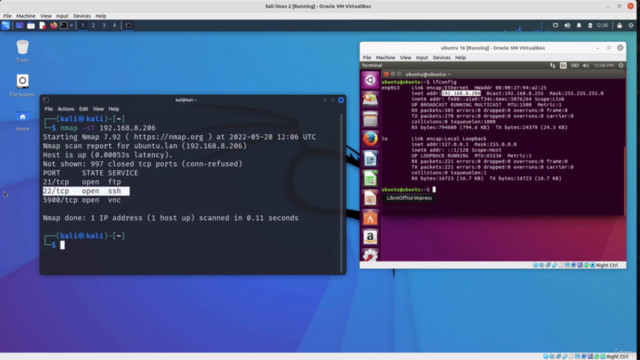Launch LibreOffice Impress from Ubuntu launcher
This screenshot has height=360, width=640.
pyautogui.click(x=370, y=198)
